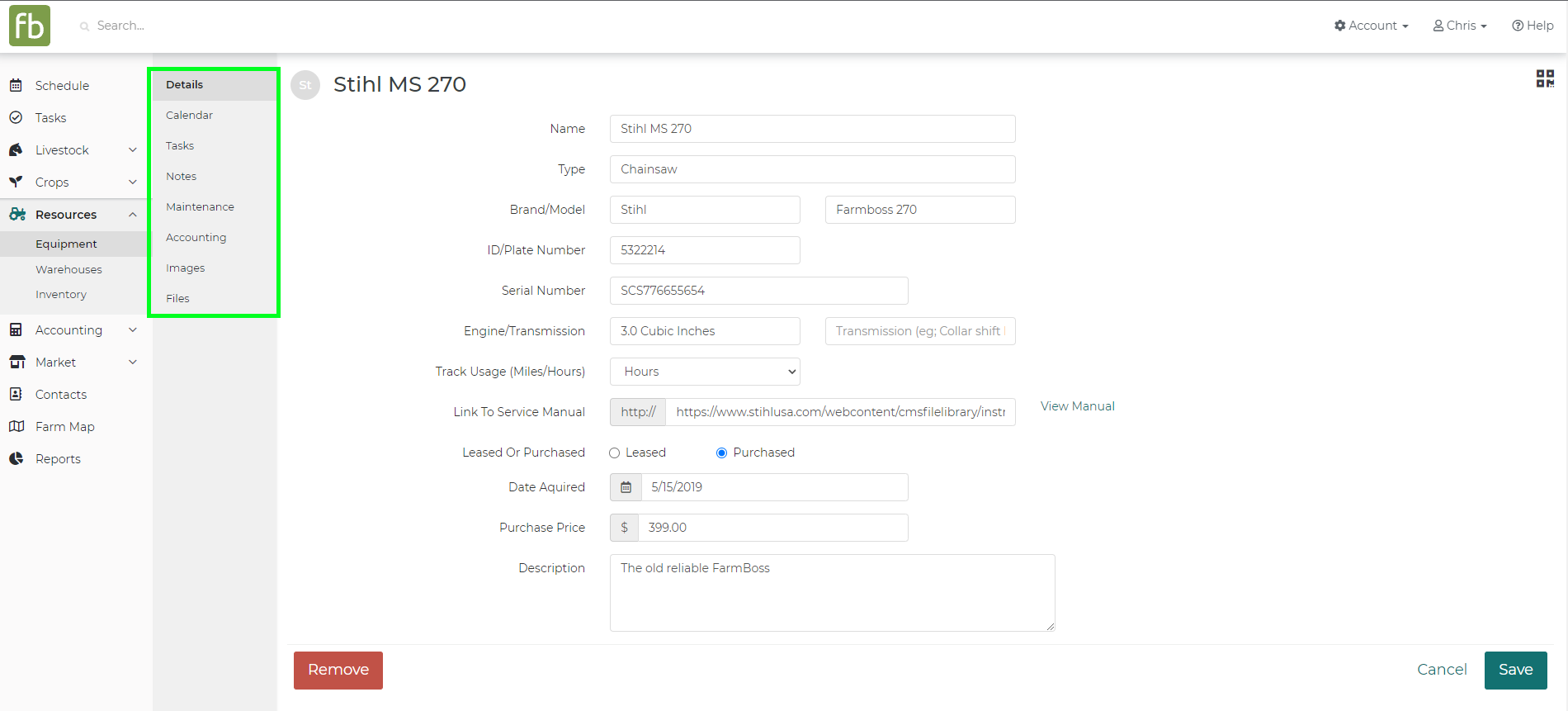1568x711 pixels.
Task: Click the fb logo icon
Action: pyautogui.click(x=30, y=26)
